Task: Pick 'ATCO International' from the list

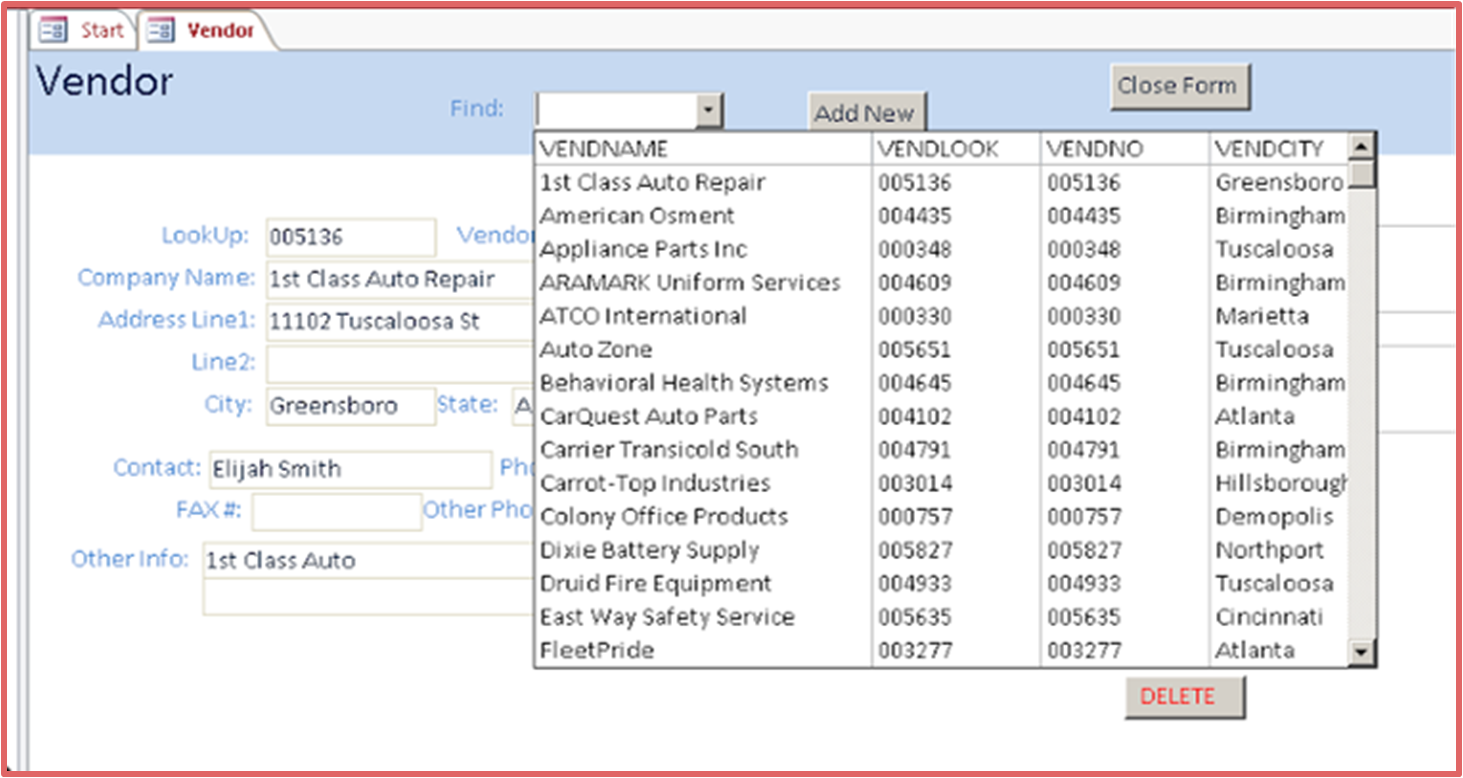Action: pyautogui.click(x=940, y=316)
